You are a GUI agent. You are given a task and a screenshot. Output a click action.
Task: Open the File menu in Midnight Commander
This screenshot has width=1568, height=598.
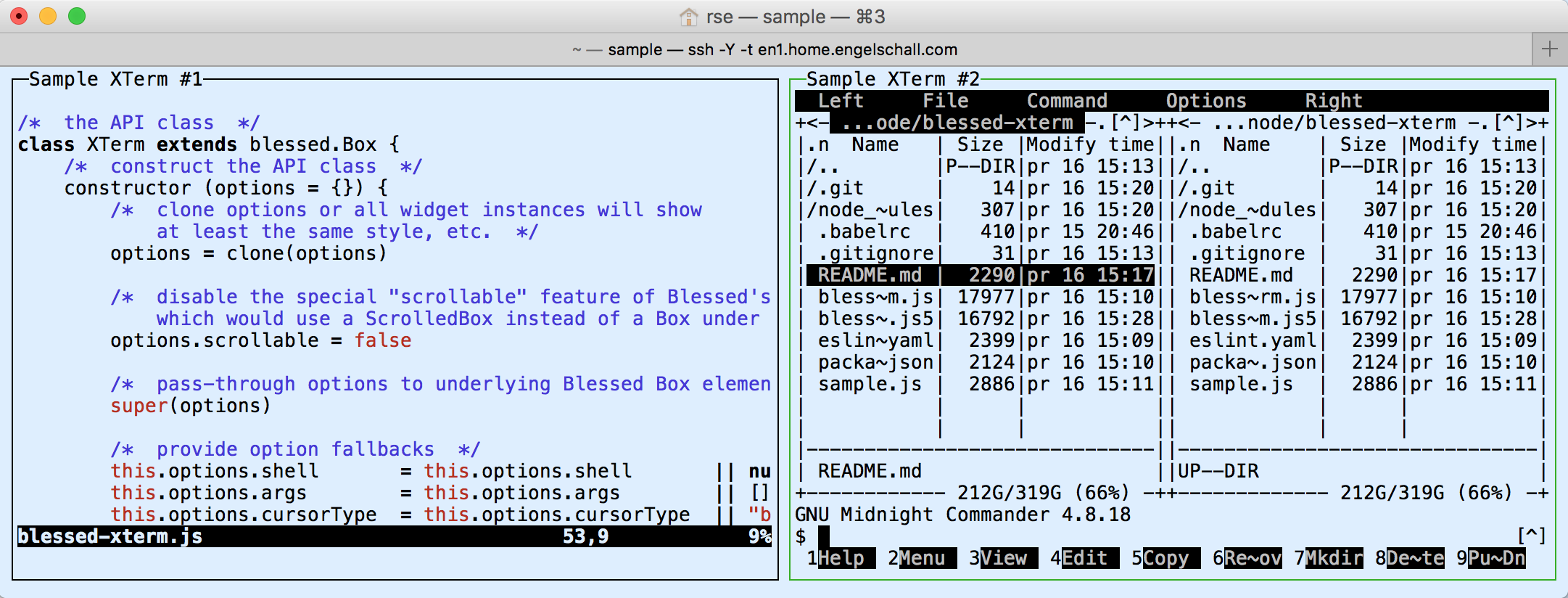click(945, 101)
